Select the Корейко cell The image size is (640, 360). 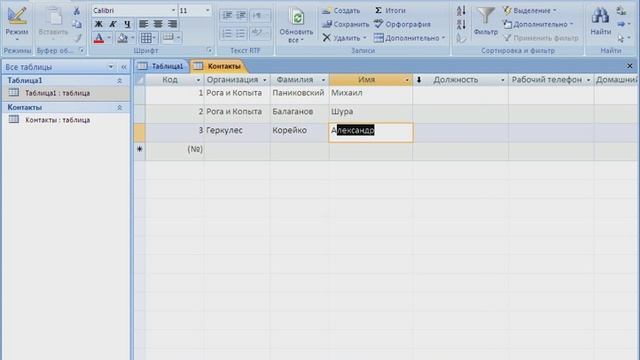[x=299, y=132]
